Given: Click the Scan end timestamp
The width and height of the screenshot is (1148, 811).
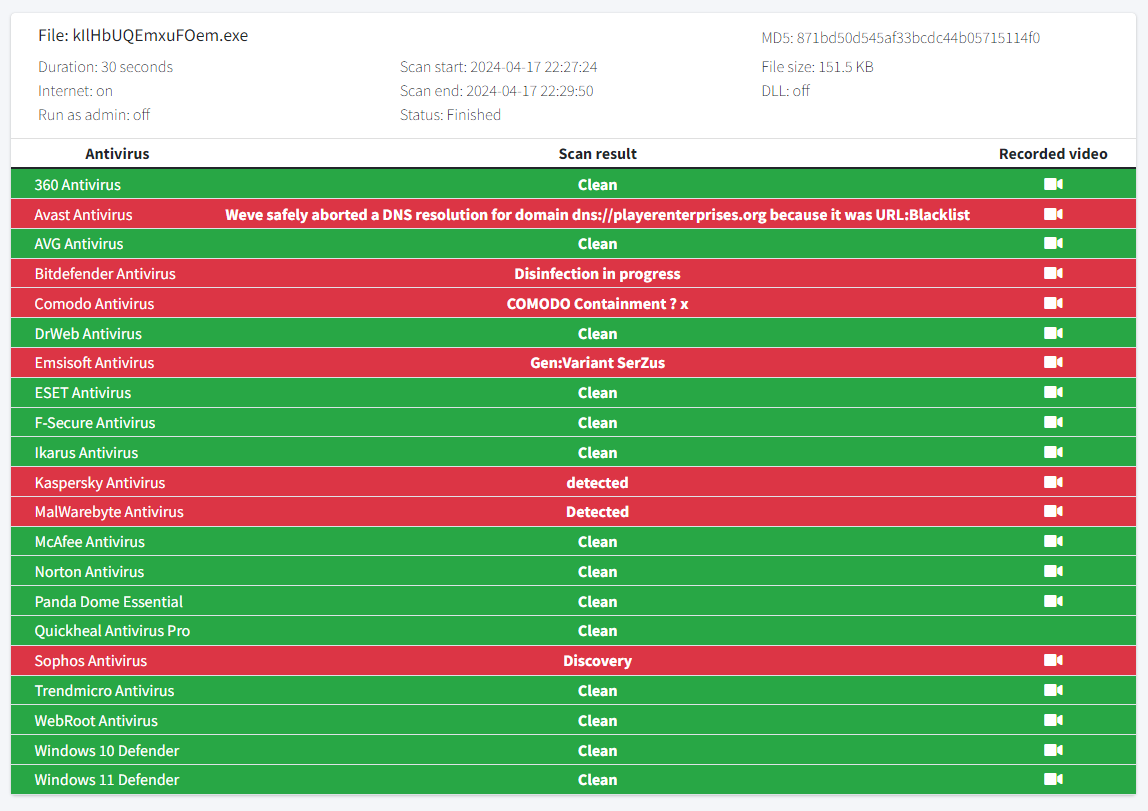Looking at the screenshot, I should tap(530, 91).
